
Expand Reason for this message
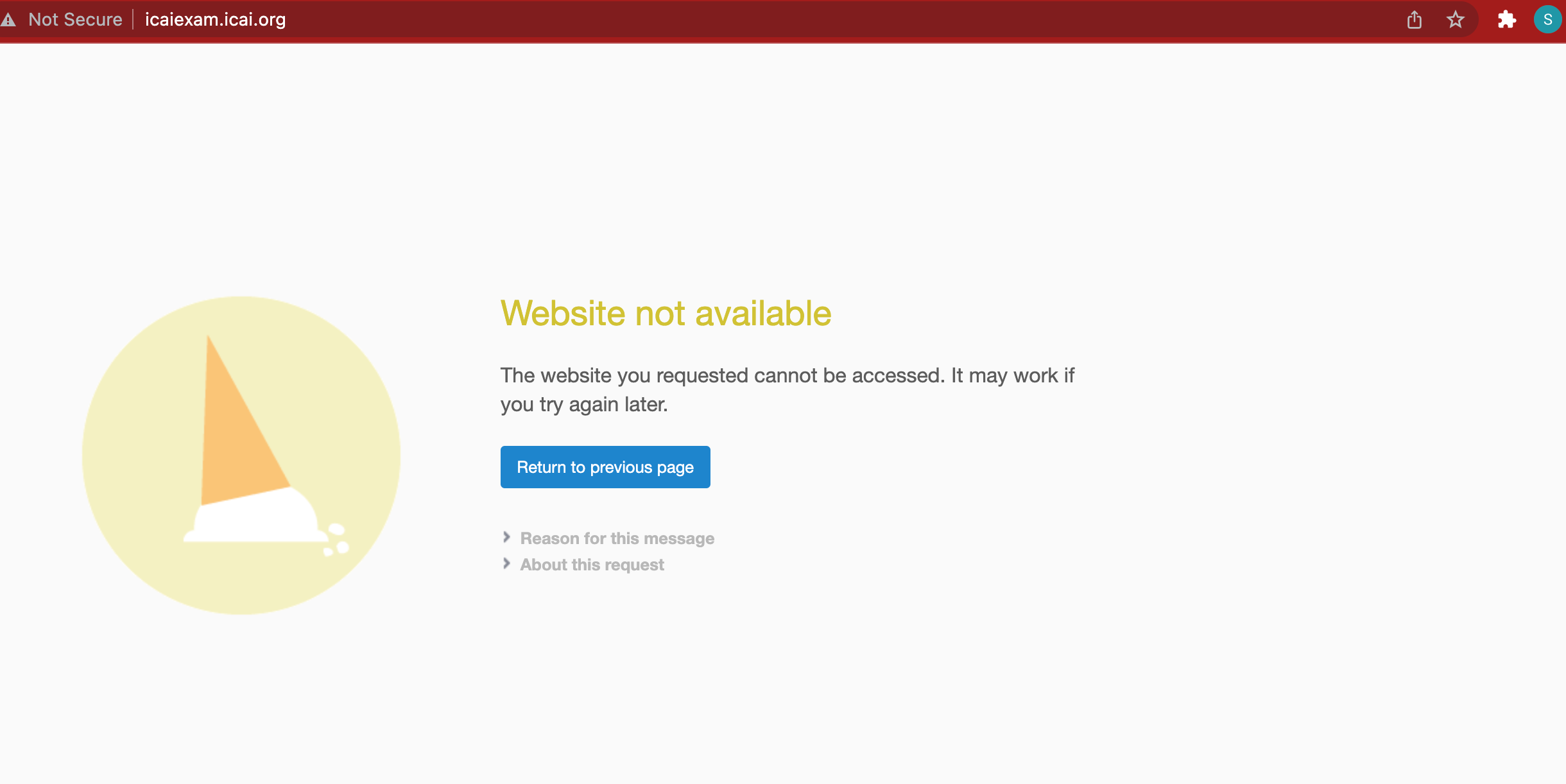pyautogui.click(x=617, y=538)
